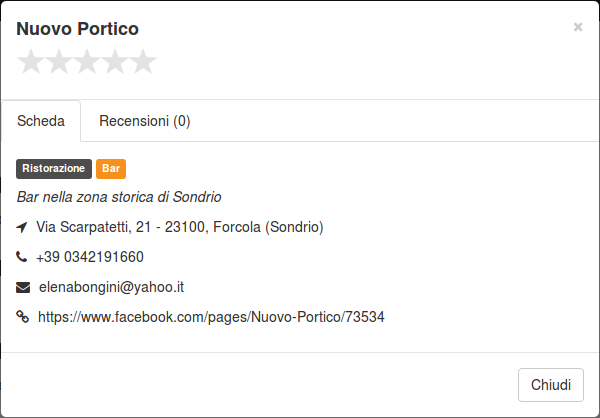The height and width of the screenshot is (418, 600).
Task: Click the envelope email icon
Action: pyautogui.click(x=23, y=287)
